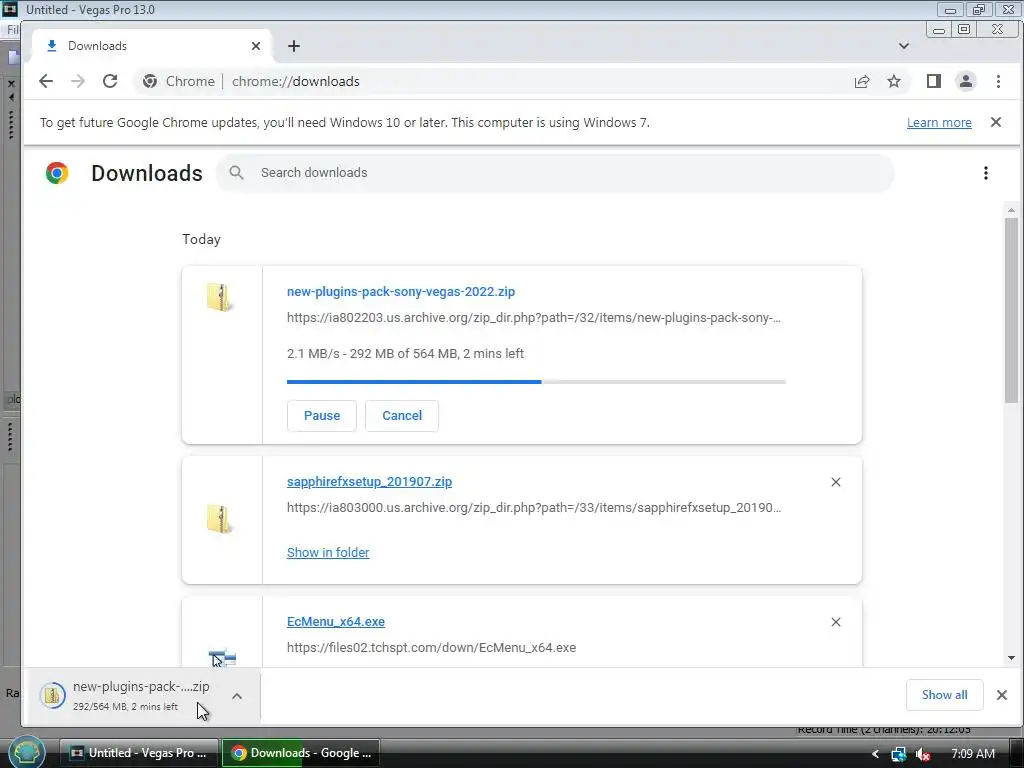The height and width of the screenshot is (768, 1024).
Task: Click the EcMenu_x64.exe source URL text
Action: click(x=431, y=648)
